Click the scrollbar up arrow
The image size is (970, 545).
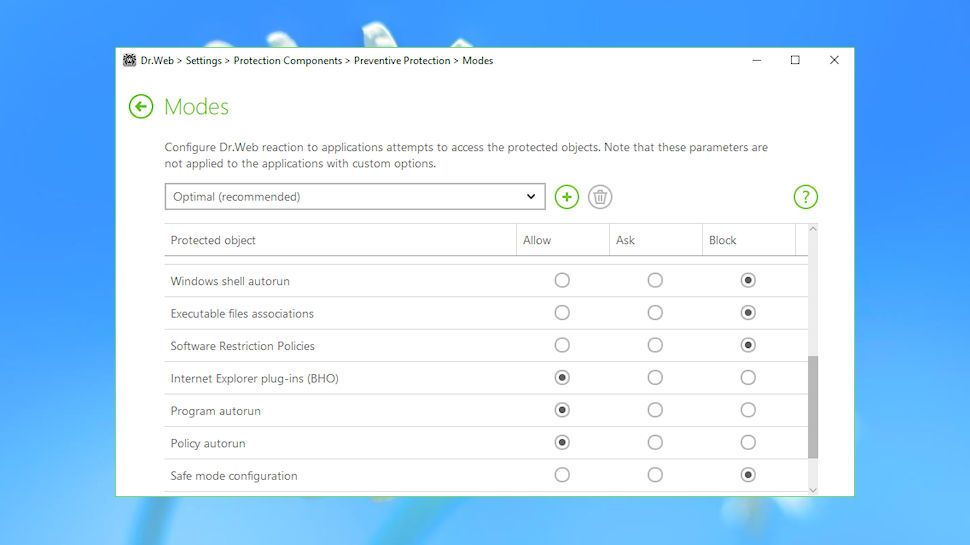[x=813, y=229]
